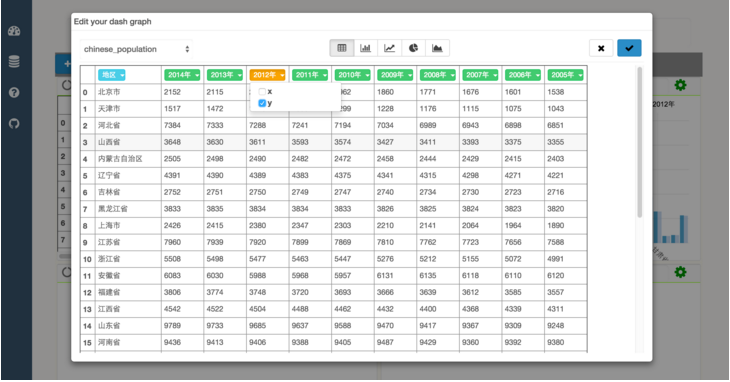Open the GitHub icon in sidebar
This screenshot has height=382, width=730.
(x=14, y=123)
